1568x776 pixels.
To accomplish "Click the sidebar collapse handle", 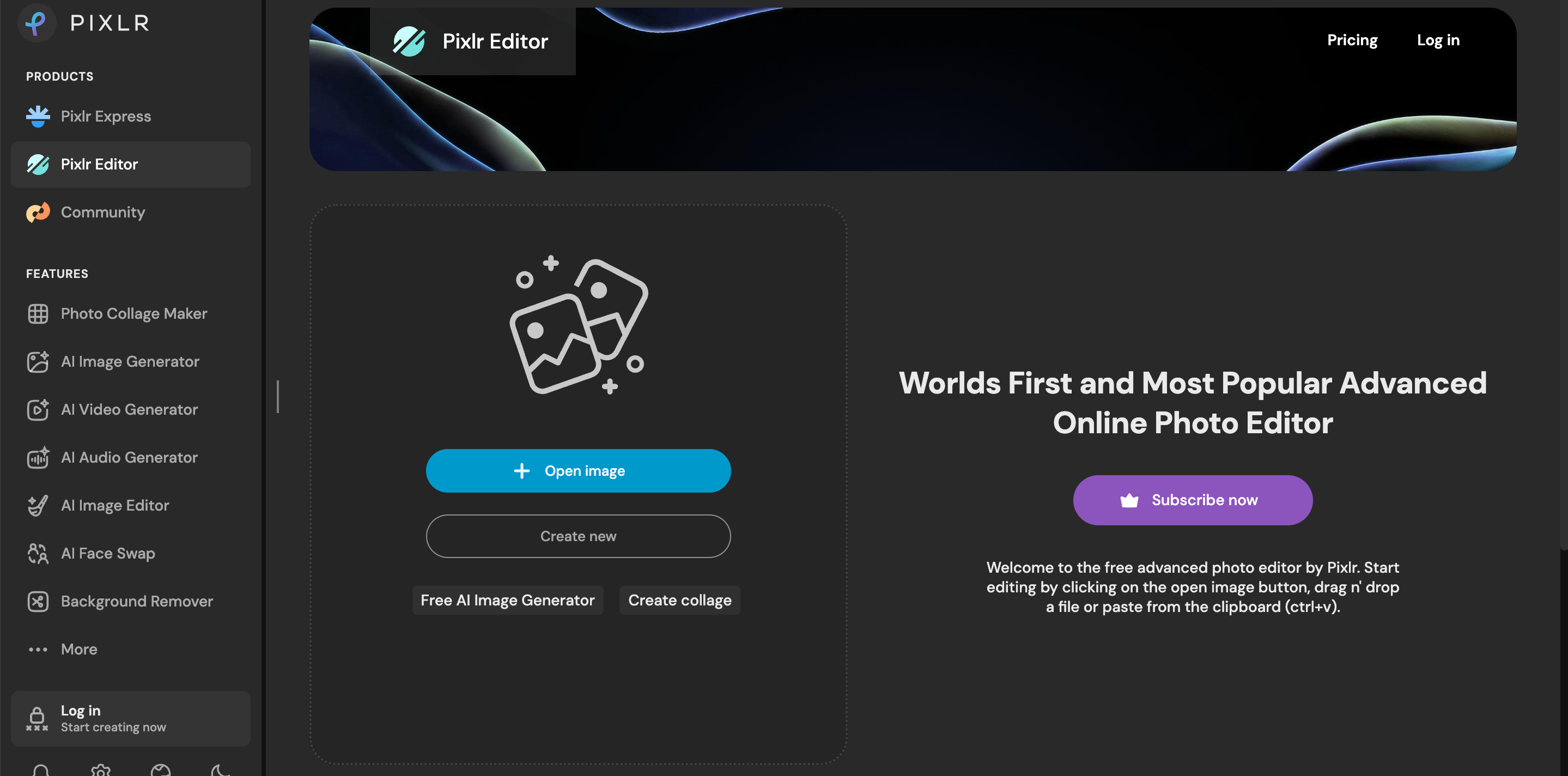I will [x=277, y=396].
